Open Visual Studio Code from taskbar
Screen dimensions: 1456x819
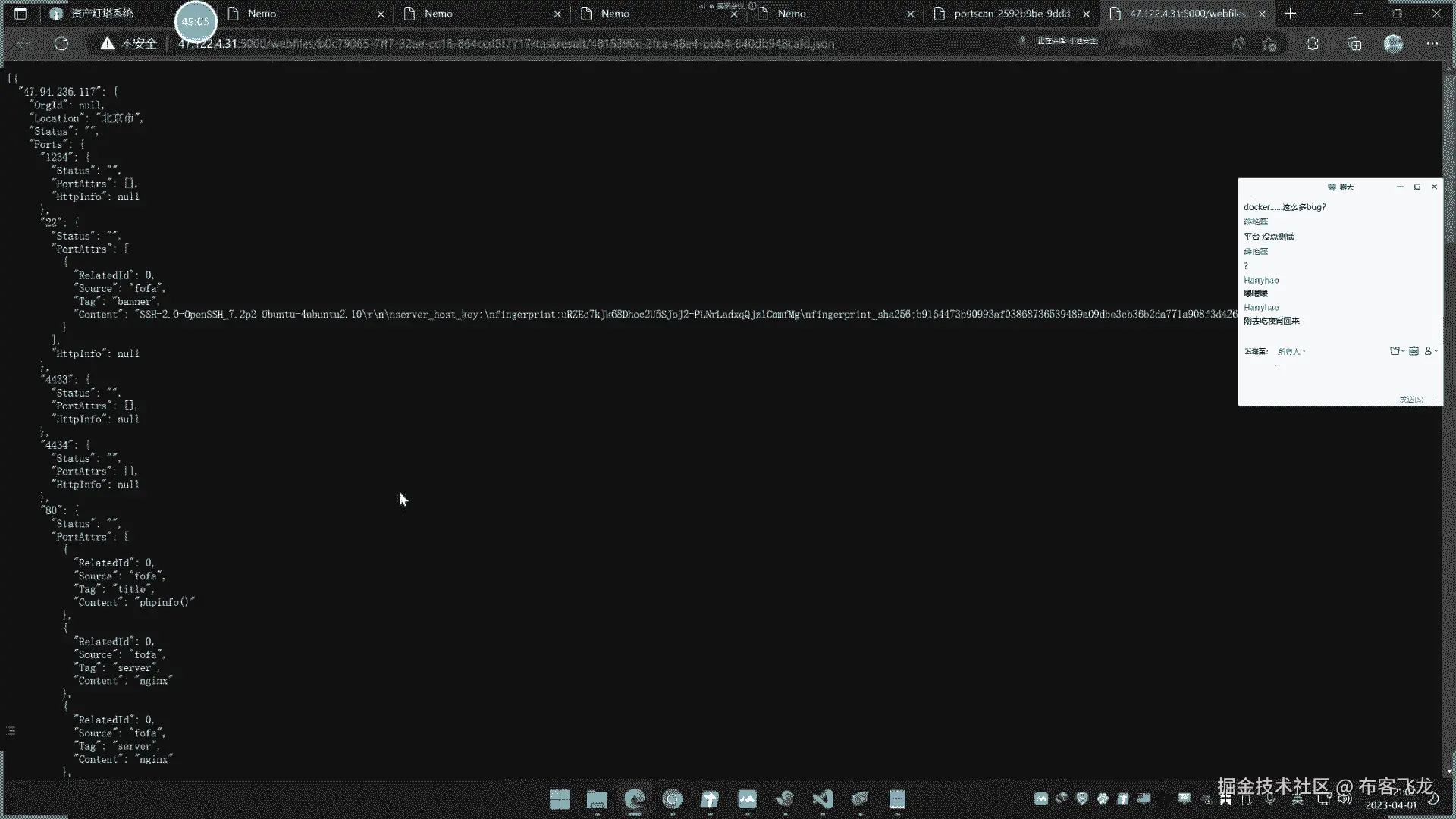(822, 799)
